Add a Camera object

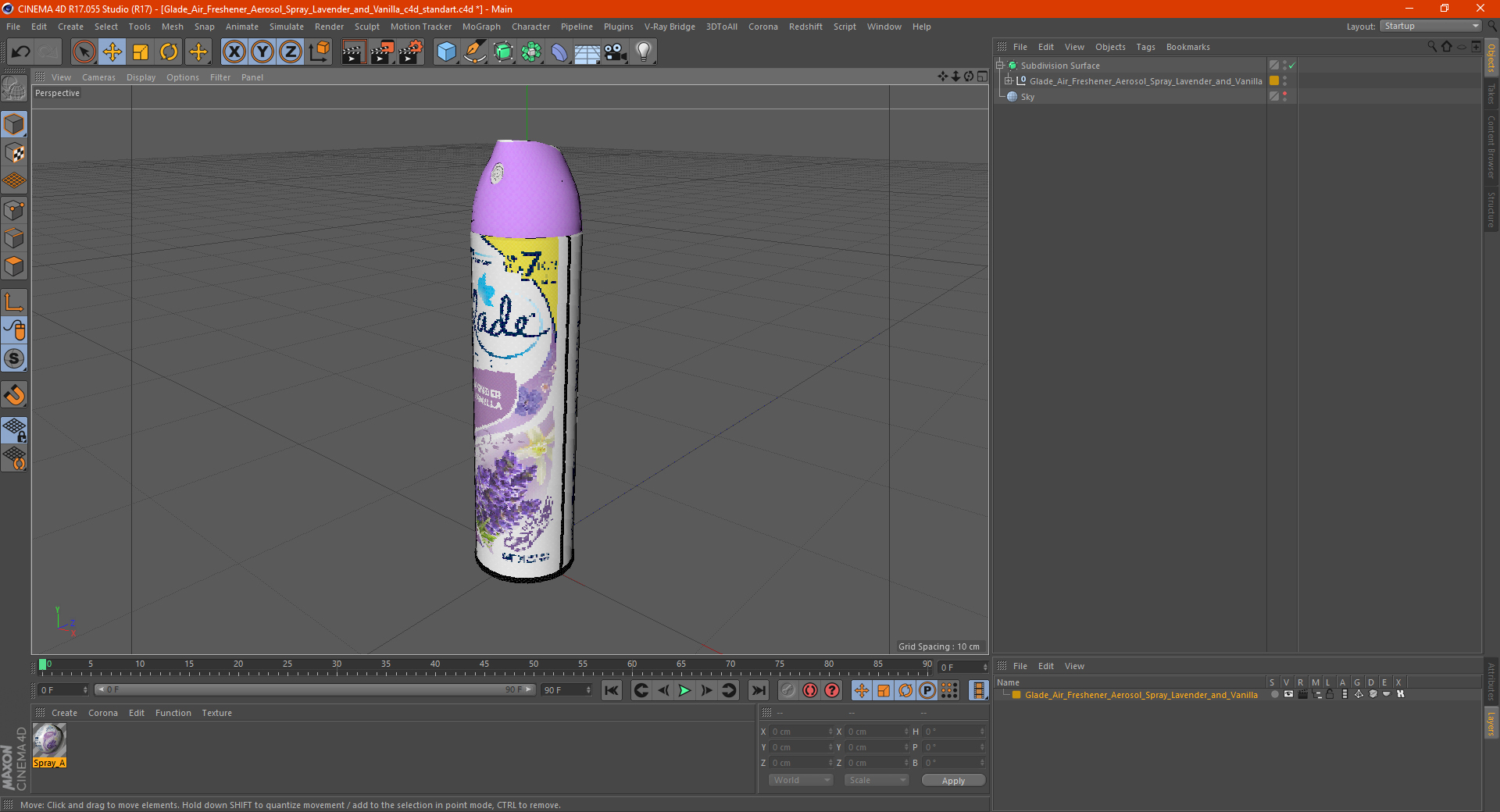pos(616,52)
